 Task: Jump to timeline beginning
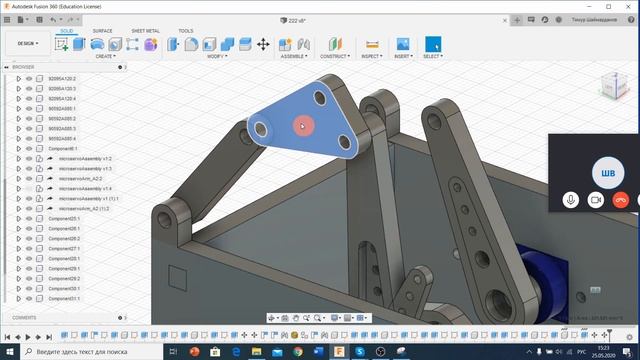click(7, 337)
